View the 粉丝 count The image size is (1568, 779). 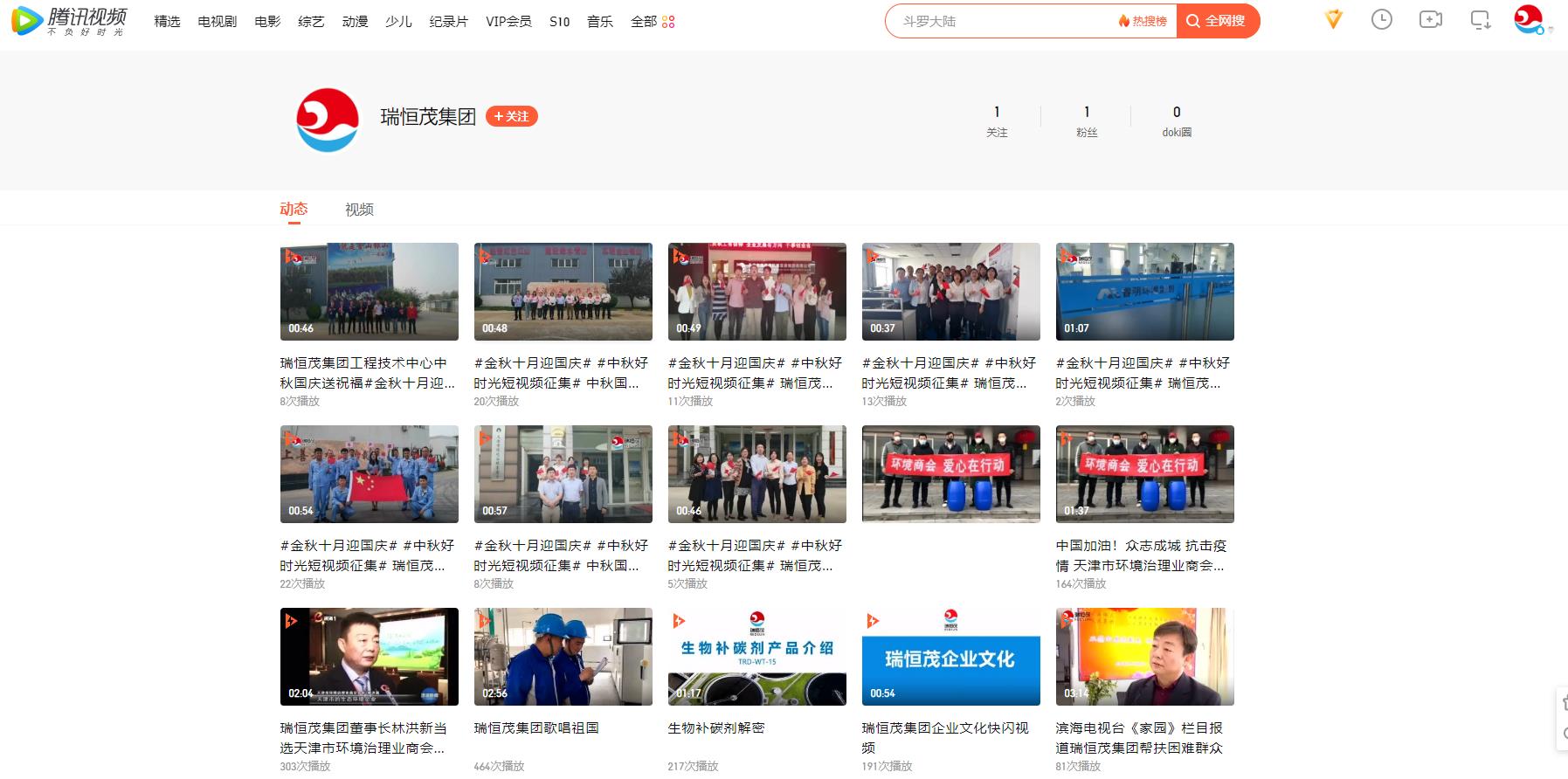tap(1087, 121)
